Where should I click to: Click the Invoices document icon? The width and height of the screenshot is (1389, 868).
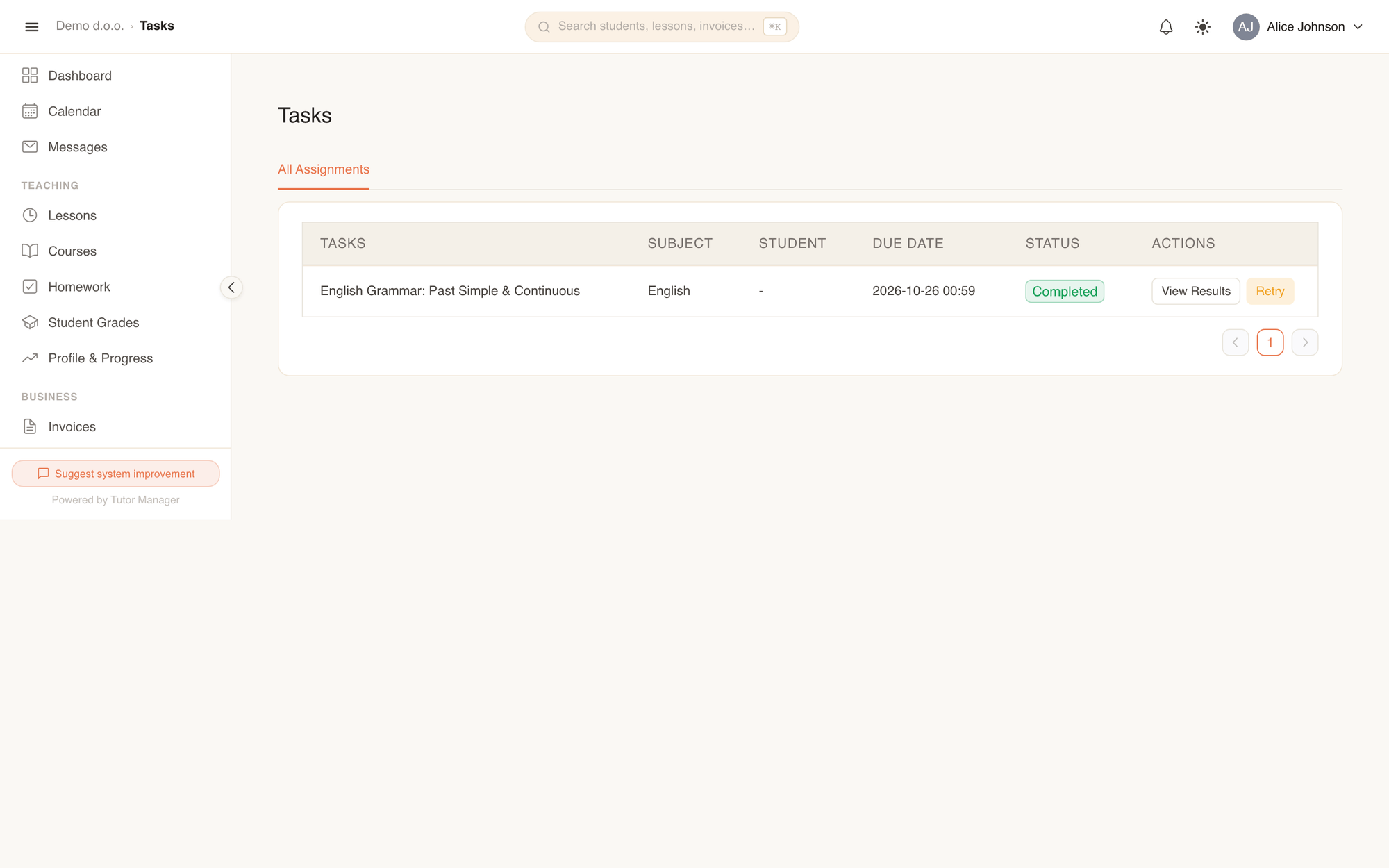pos(30,426)
